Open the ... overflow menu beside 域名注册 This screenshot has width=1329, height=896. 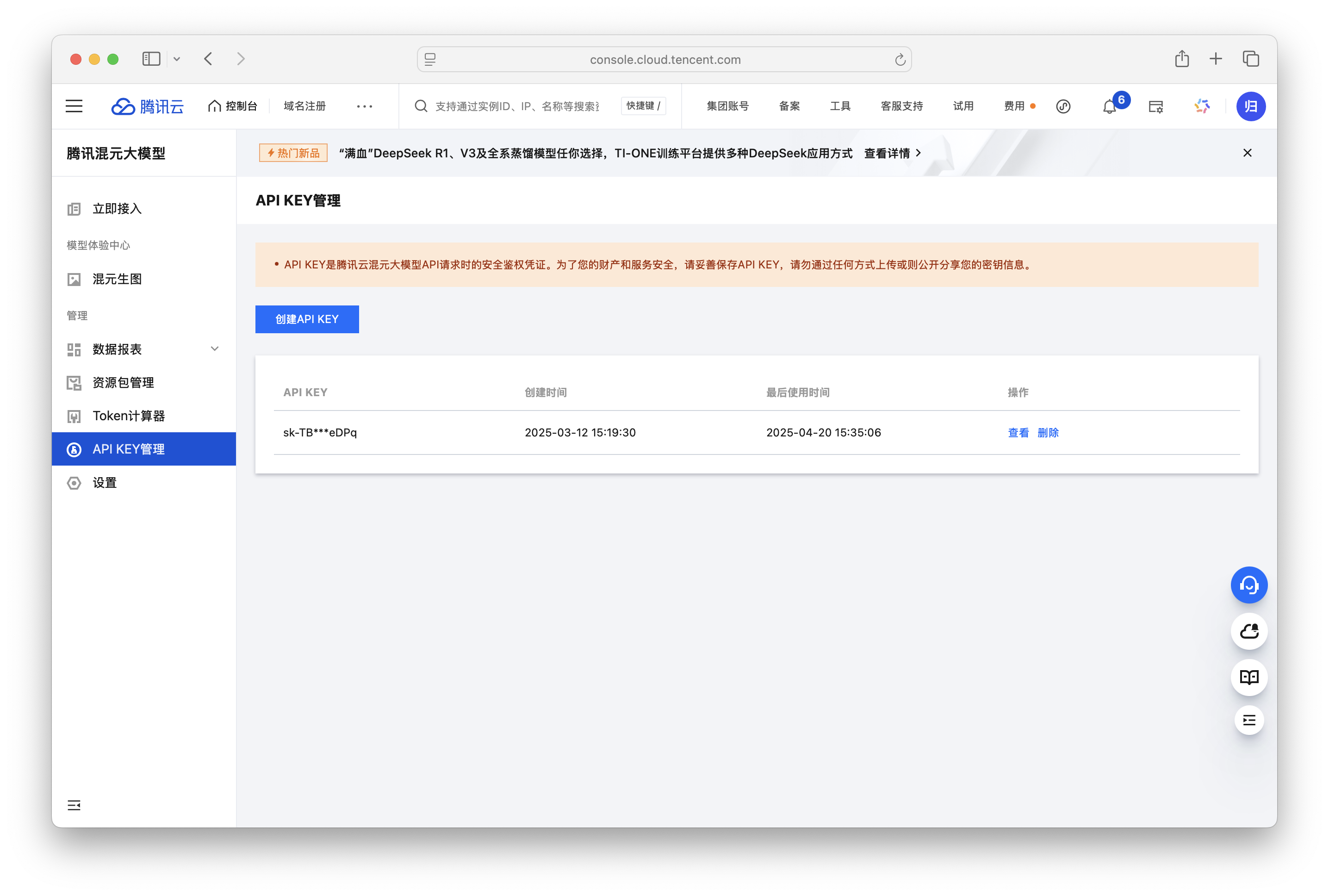(365, 106)
